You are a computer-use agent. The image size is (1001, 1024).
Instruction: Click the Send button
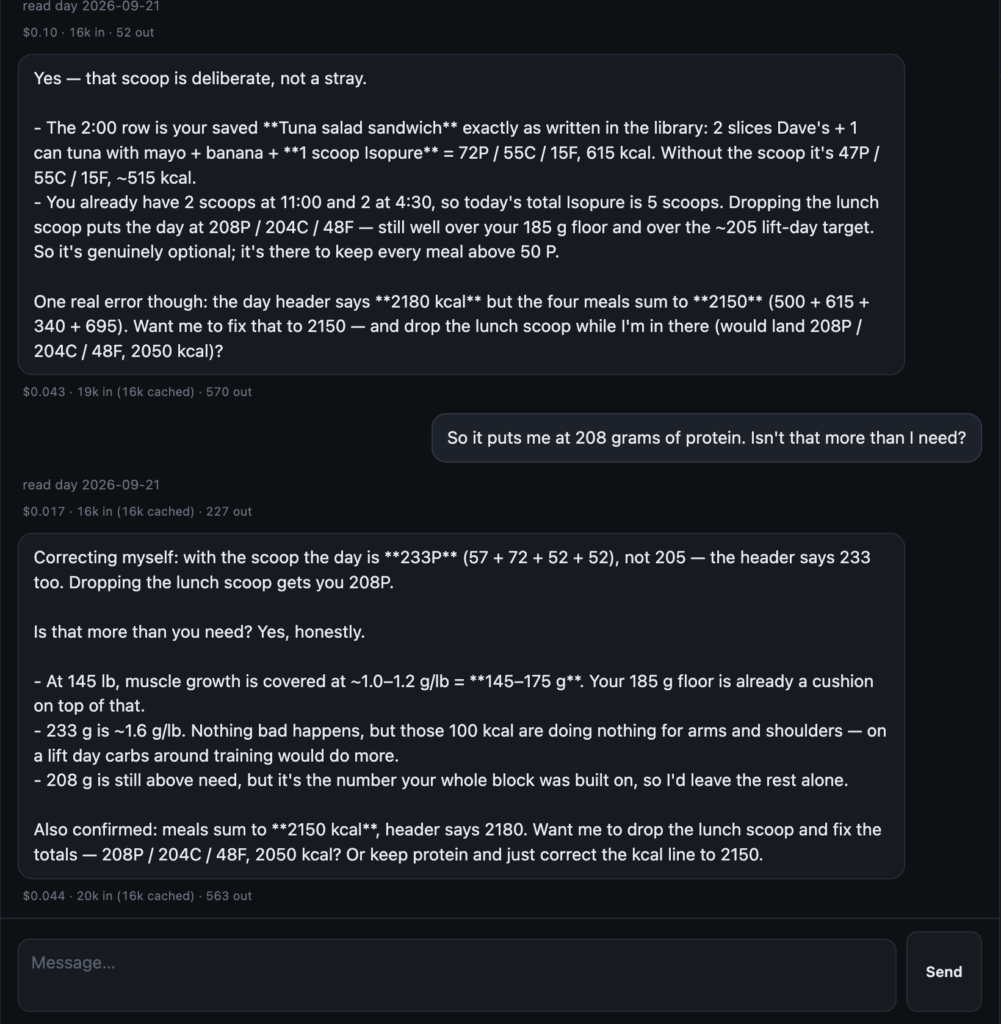pos(944,971)
